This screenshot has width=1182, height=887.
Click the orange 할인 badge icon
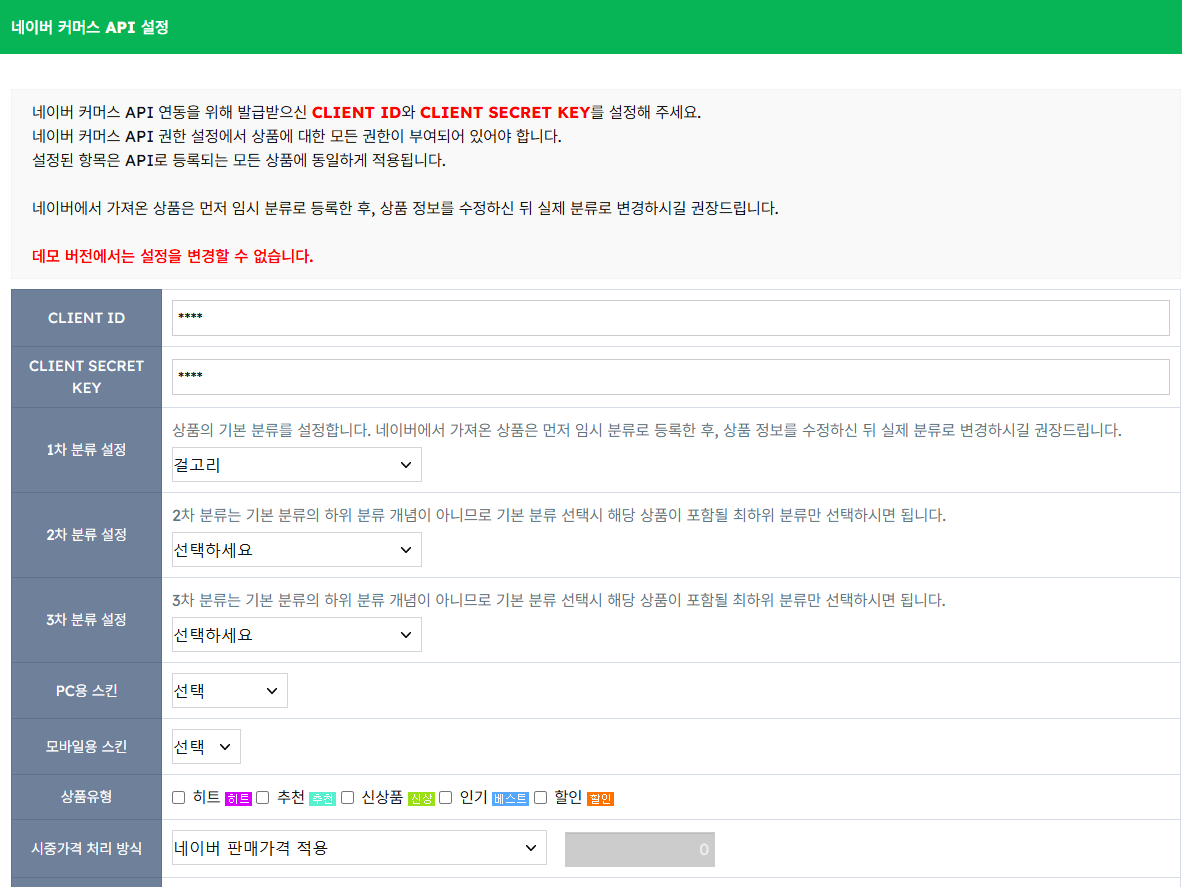(600, 799)
